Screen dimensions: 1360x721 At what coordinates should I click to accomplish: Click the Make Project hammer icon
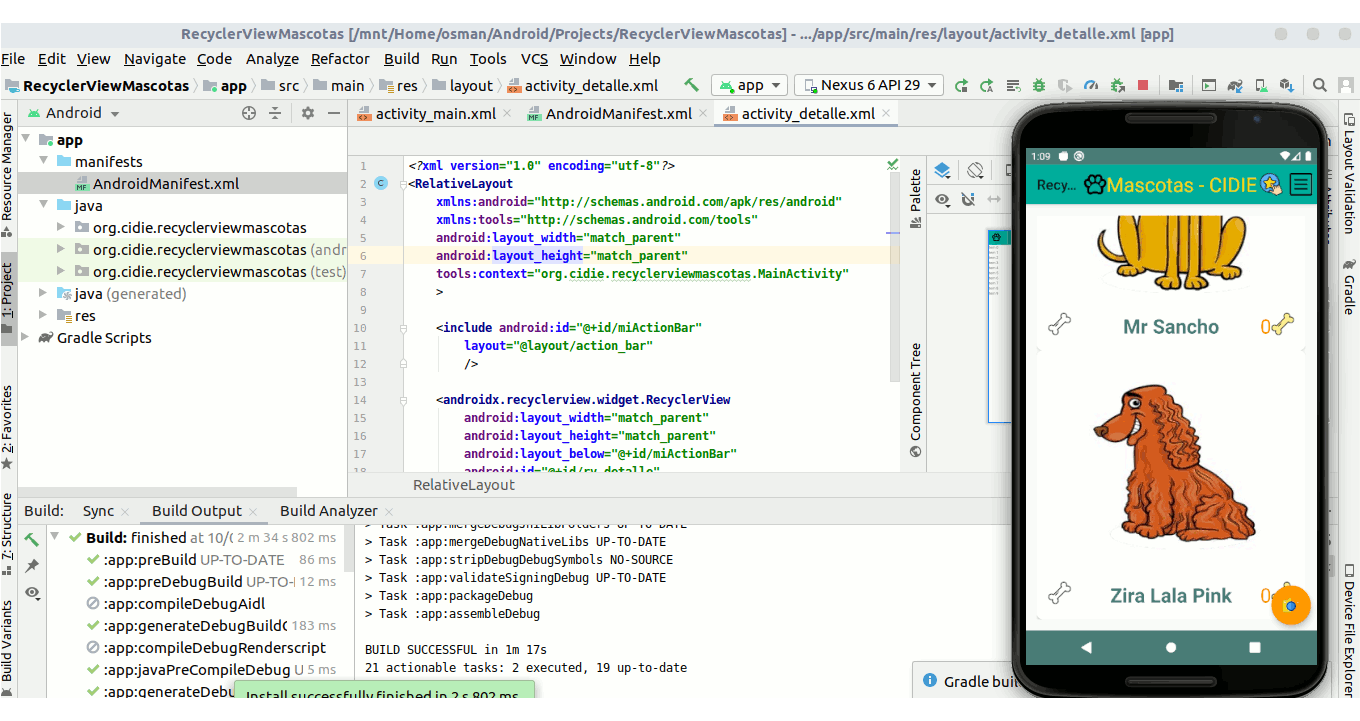pos(691,85)
